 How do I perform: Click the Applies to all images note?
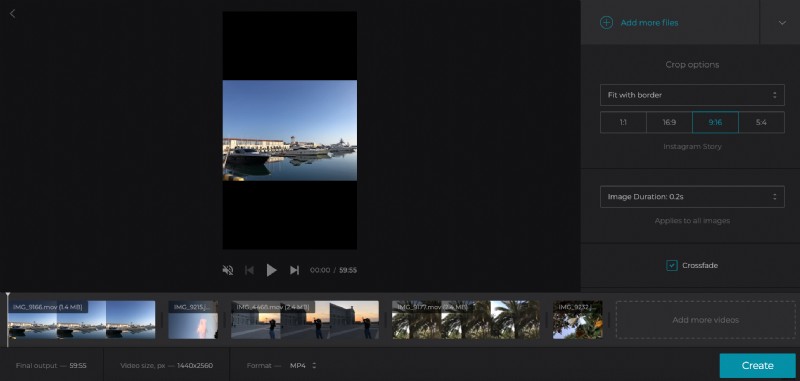tap(692, 221)
